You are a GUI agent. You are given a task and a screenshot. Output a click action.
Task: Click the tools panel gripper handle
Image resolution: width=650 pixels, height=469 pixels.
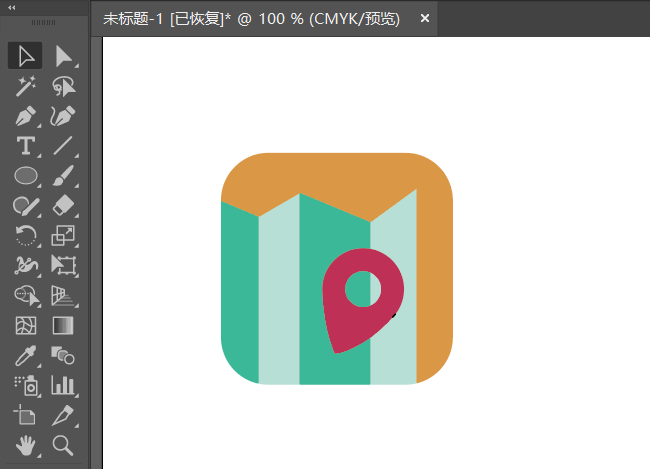pyautogui.click(x=44, y=22)
